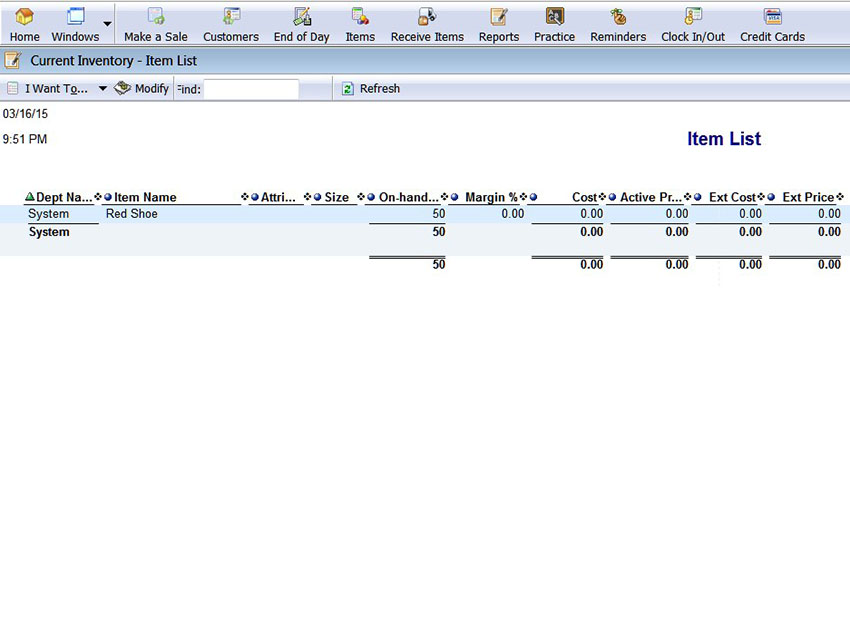Click the Current Inventory notepad icon
This screenshot has width=850, height=638.
click(x=12, y=60)
